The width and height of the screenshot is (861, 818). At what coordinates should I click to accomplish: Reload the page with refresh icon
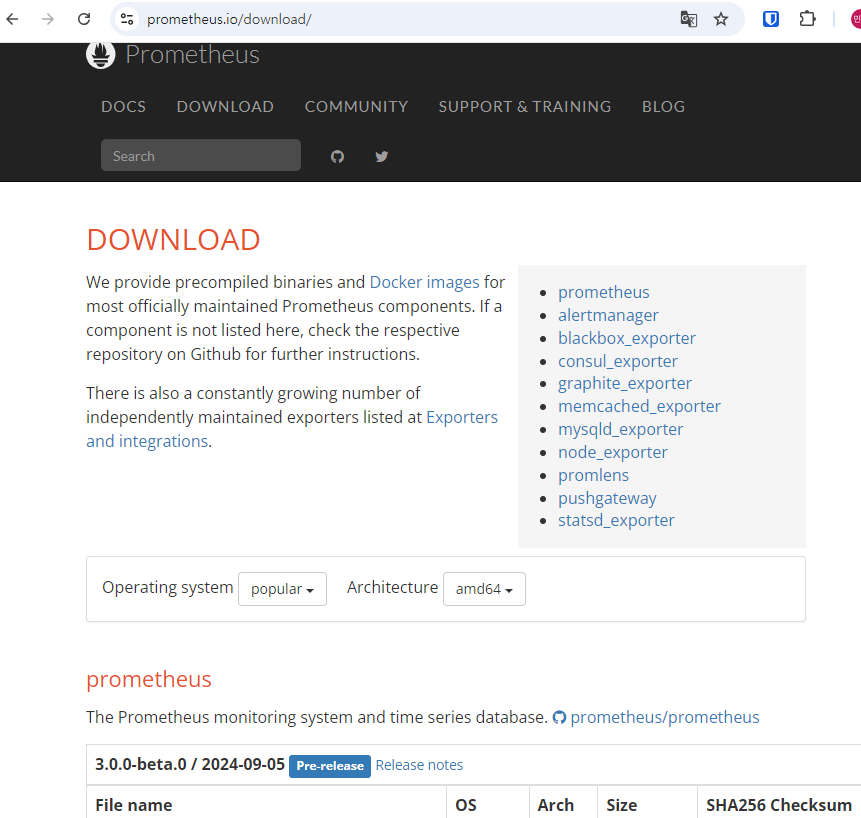[84, 19]
